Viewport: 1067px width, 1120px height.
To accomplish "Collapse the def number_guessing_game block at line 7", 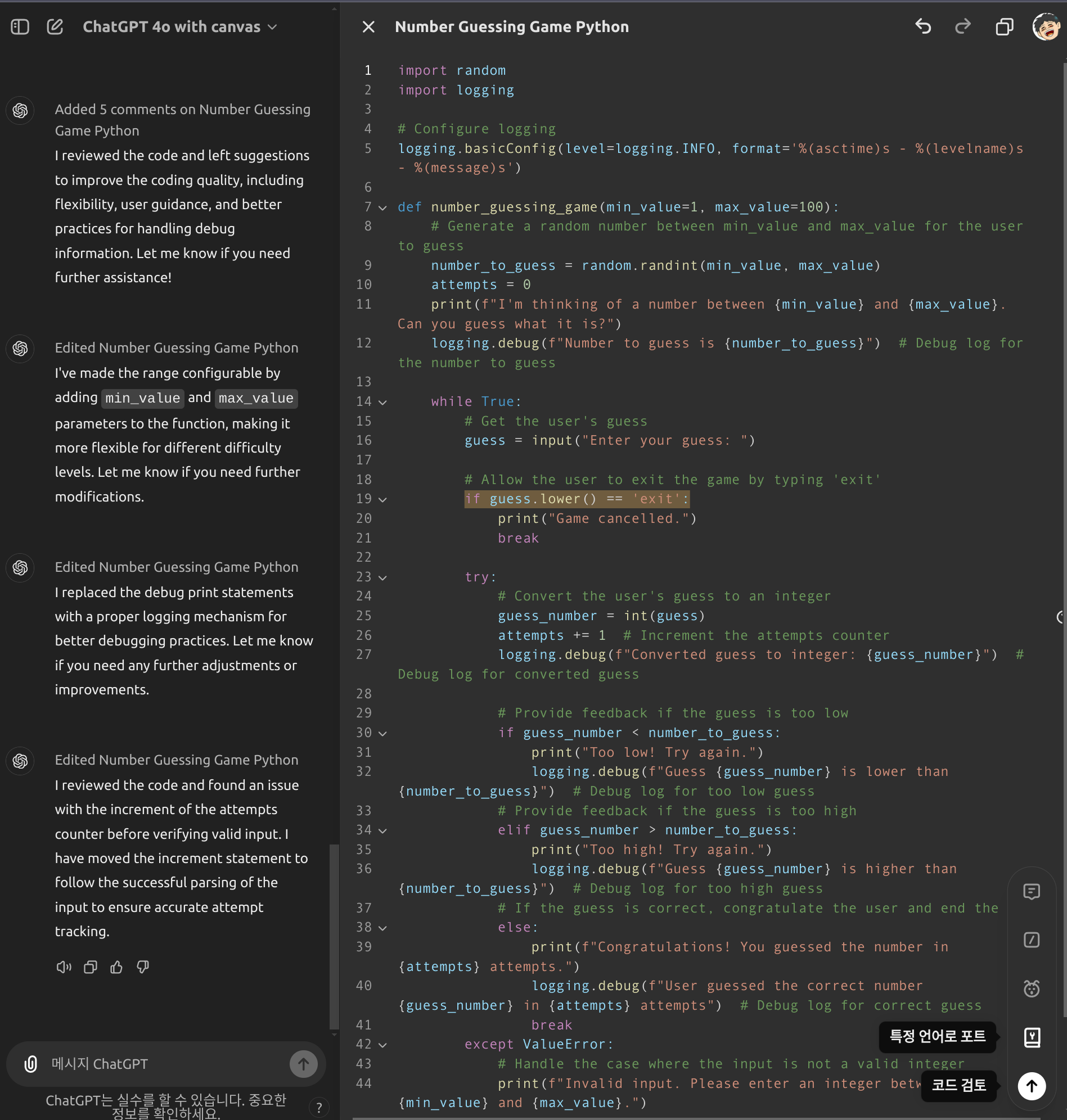I will [x=383, y=207].
